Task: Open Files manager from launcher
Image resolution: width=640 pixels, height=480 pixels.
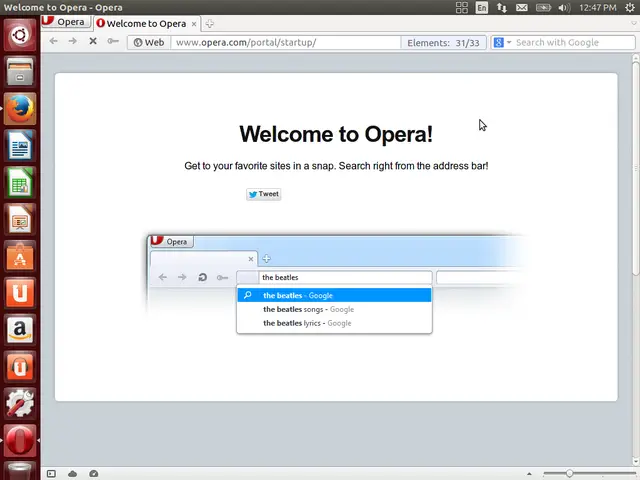Action: pos(20,72)
